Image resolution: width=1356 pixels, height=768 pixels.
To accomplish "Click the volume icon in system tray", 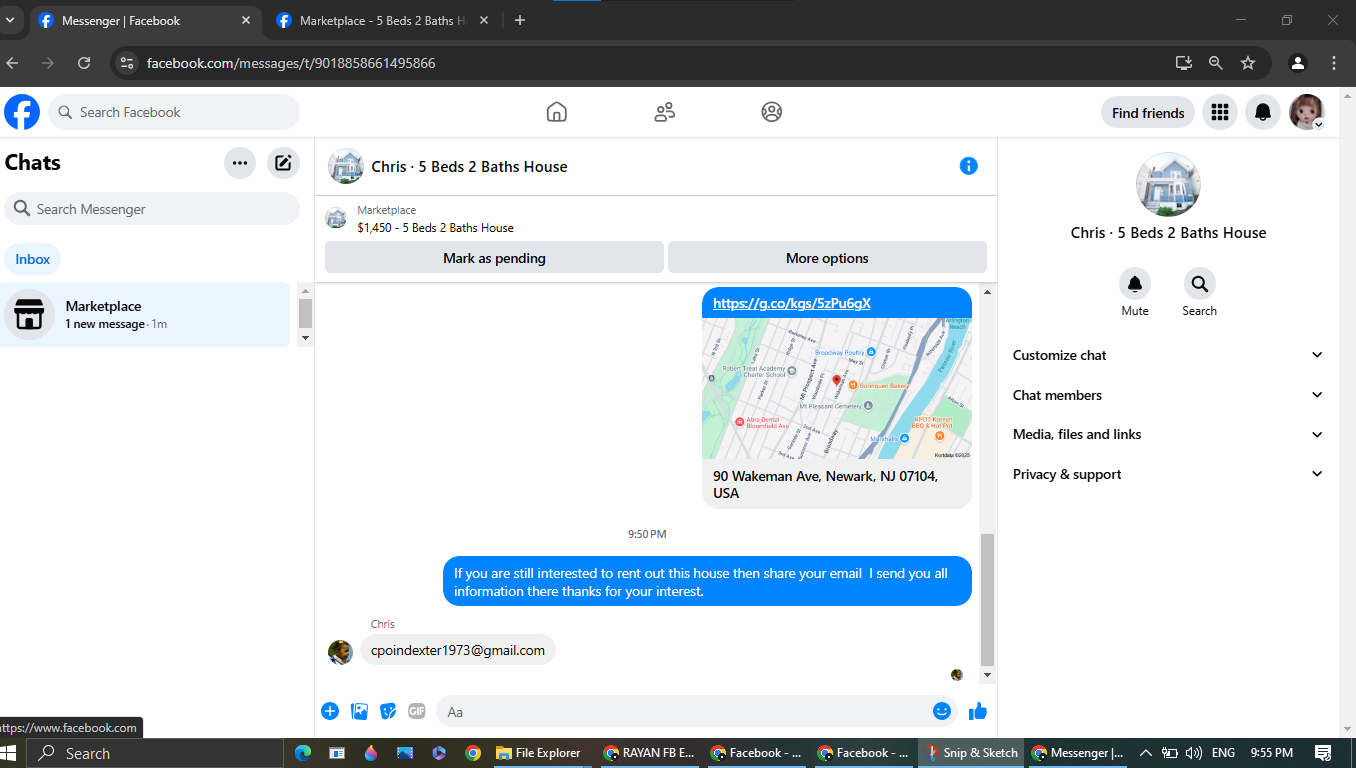I will (x=1193, y=753).
